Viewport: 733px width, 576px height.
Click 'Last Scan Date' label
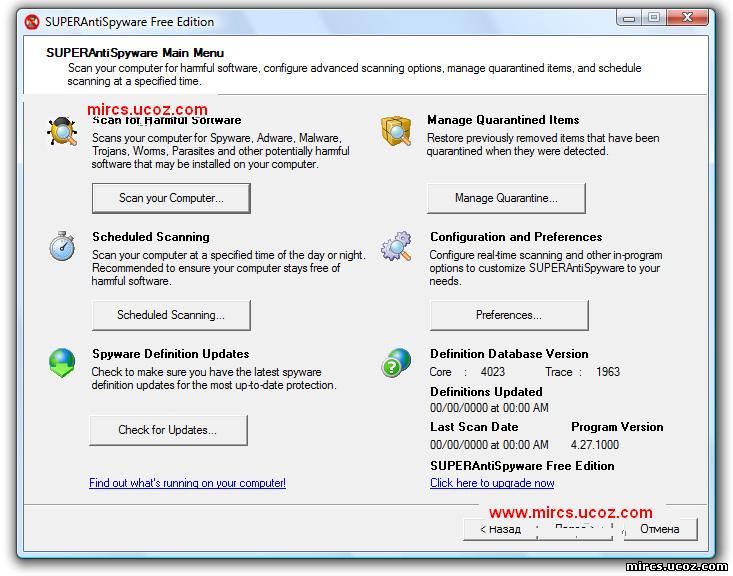tap(474, 427)
